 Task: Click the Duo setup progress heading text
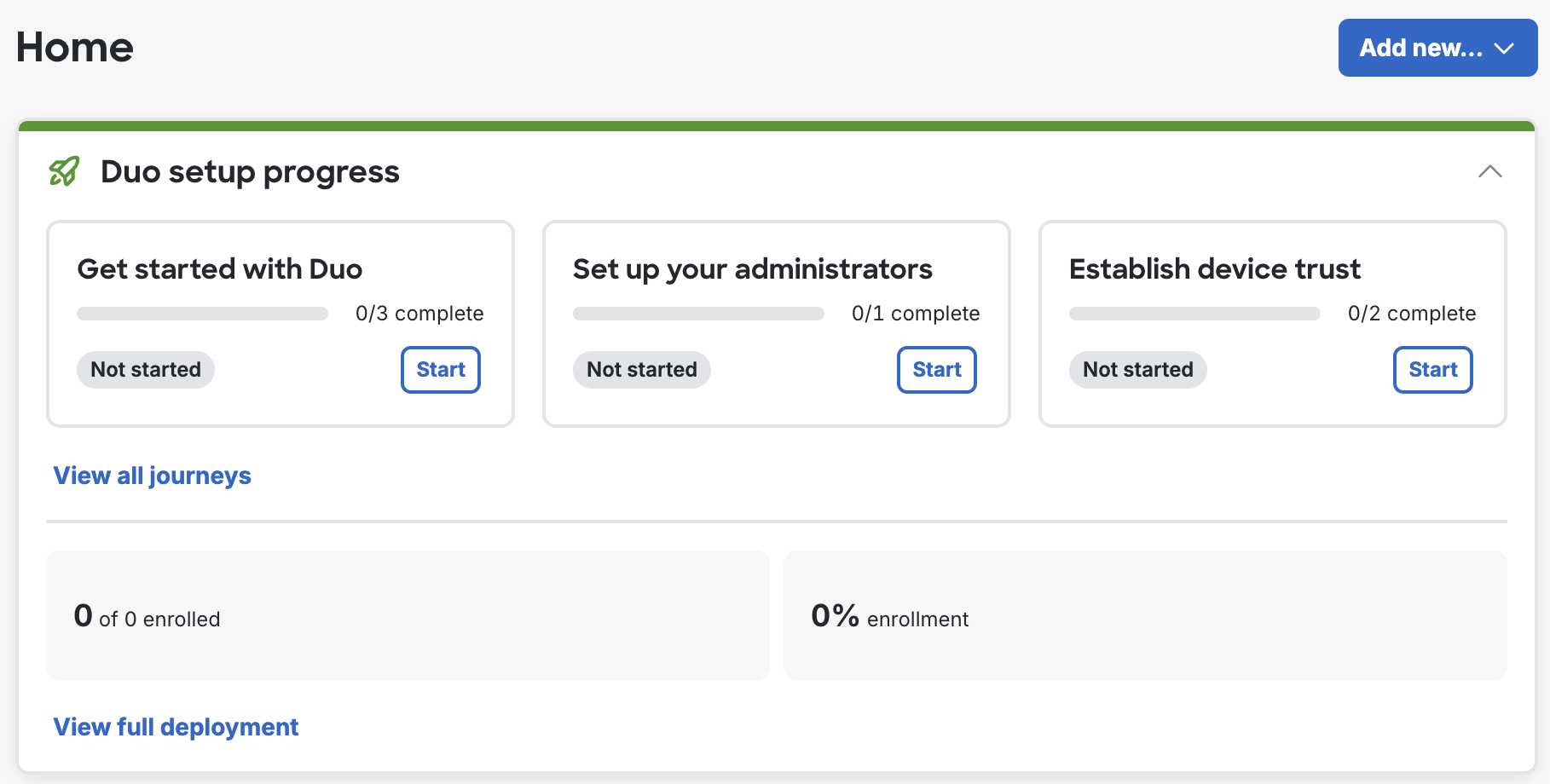250,172
